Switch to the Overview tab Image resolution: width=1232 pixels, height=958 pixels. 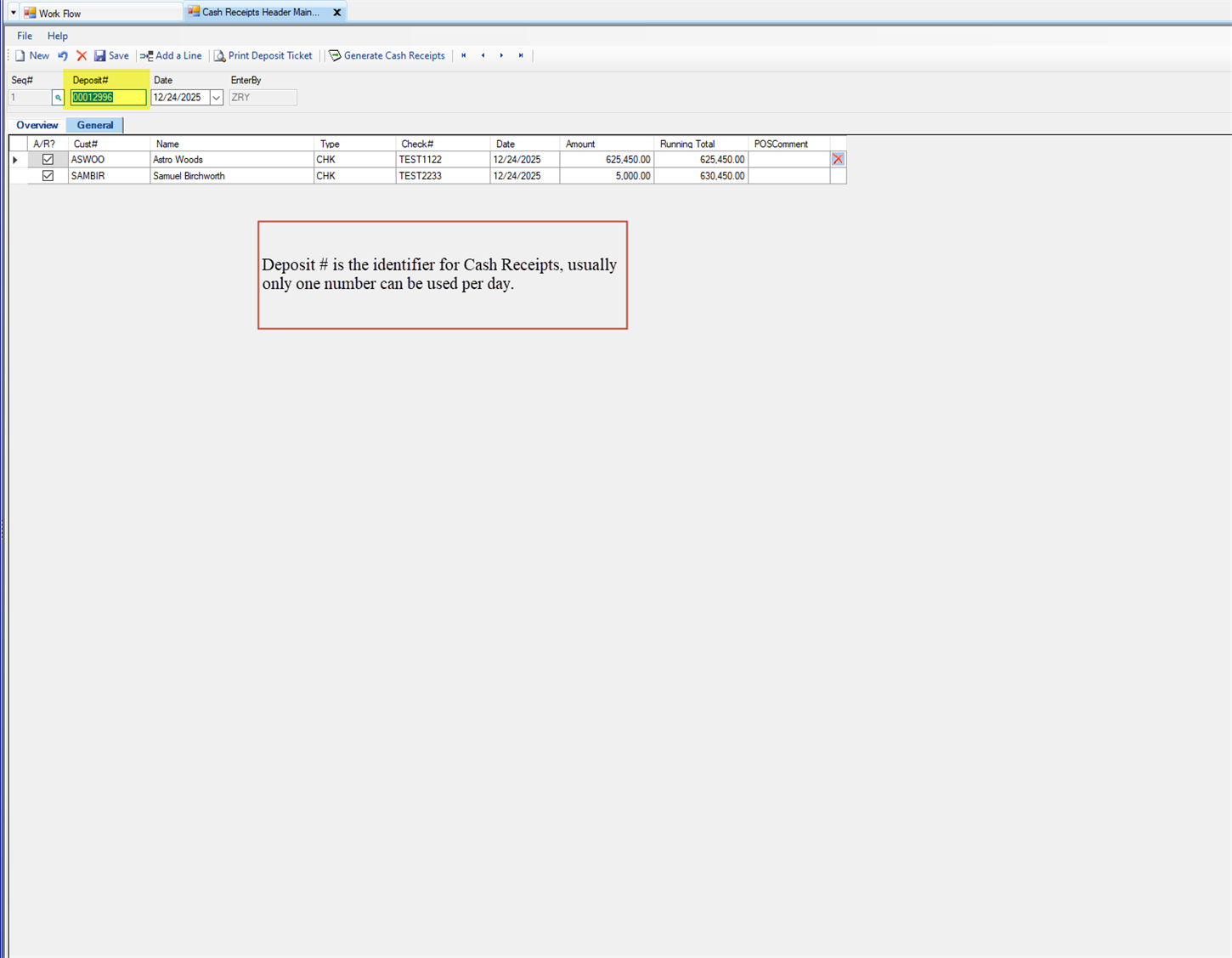(37, 125)
